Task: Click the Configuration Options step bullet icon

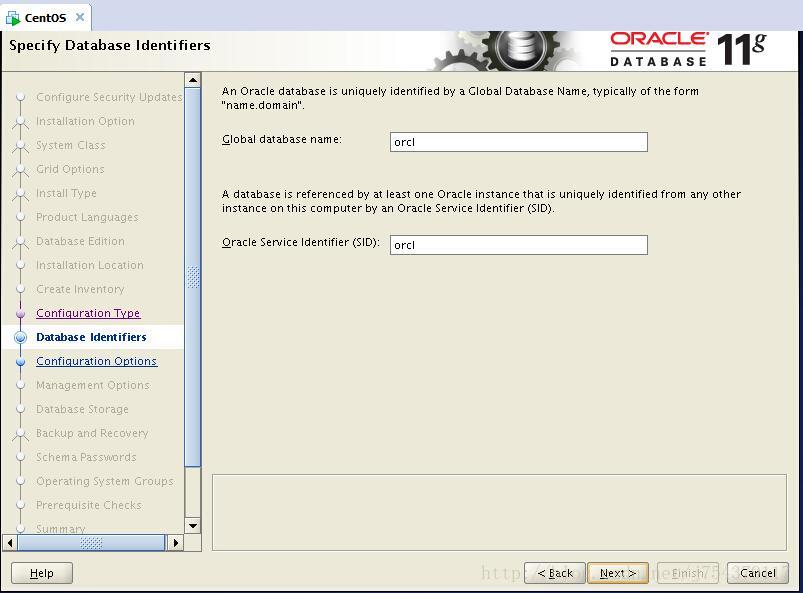Action: [20, 362]
